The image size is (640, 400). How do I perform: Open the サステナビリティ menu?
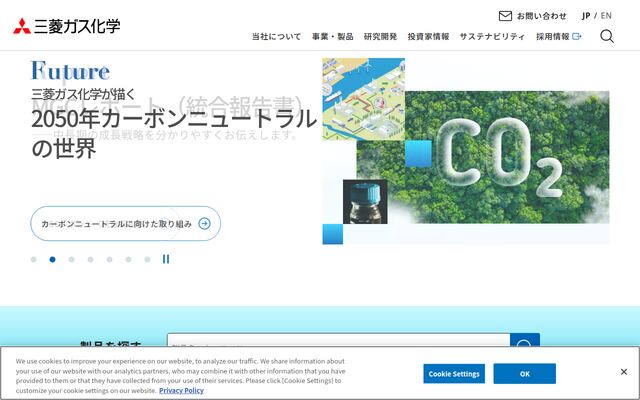(x=492, y=37)
